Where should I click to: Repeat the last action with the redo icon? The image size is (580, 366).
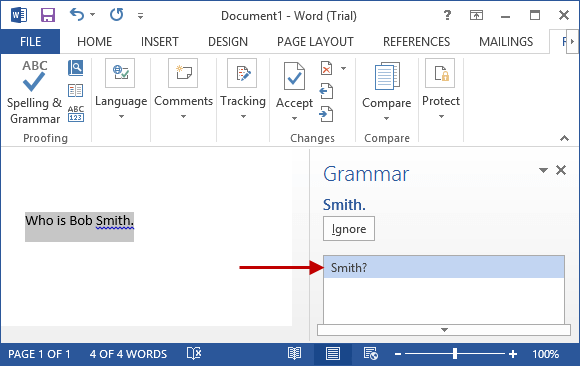coord(117,15)
